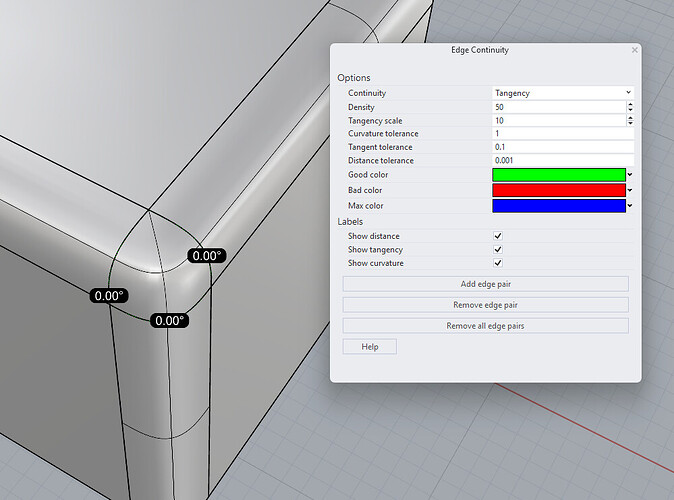Click the Distance tolerance field showing 0.001
Viewport: 674px width, 500px height.
click(x=563, y=160)
